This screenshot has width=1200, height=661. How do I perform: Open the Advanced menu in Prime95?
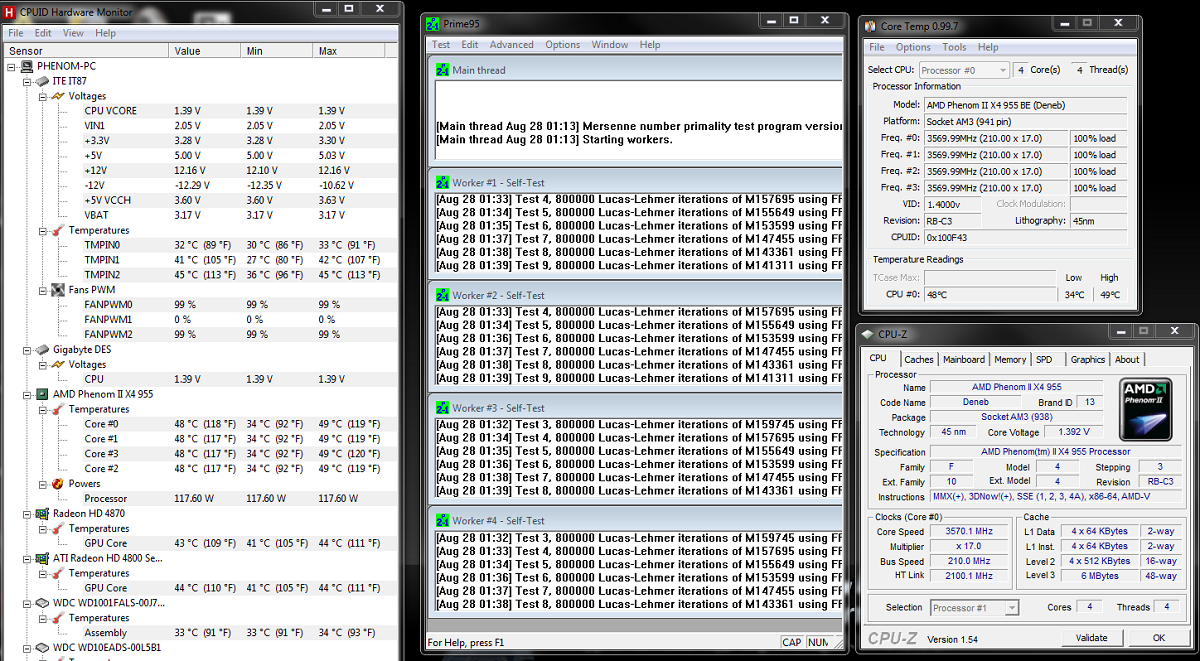[511, 44]
